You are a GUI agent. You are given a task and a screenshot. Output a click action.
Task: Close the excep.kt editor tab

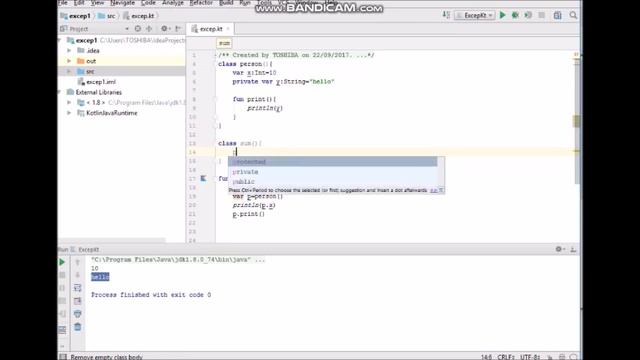(228, 29)
